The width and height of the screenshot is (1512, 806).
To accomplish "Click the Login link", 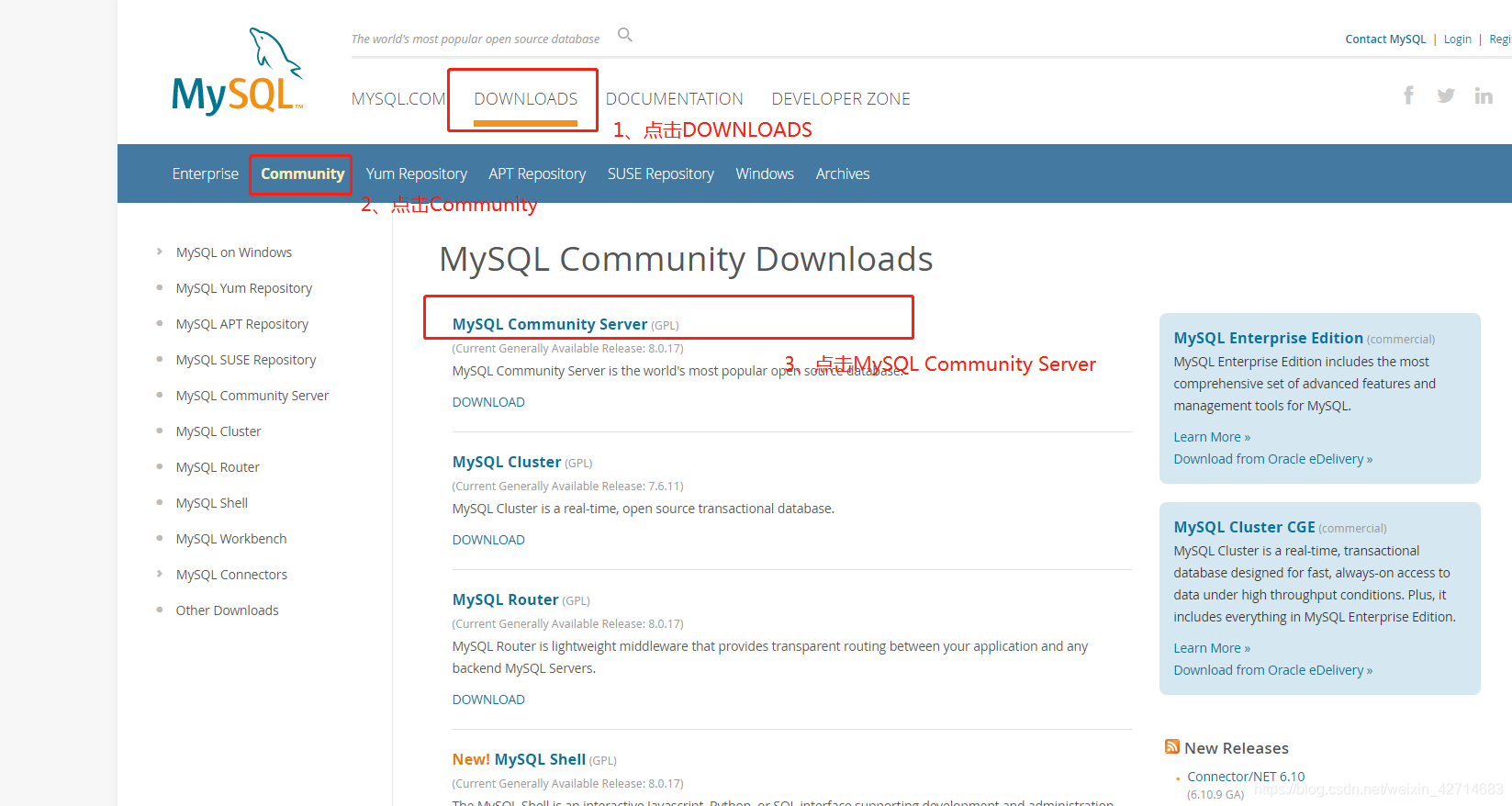I will point(1458,39).
